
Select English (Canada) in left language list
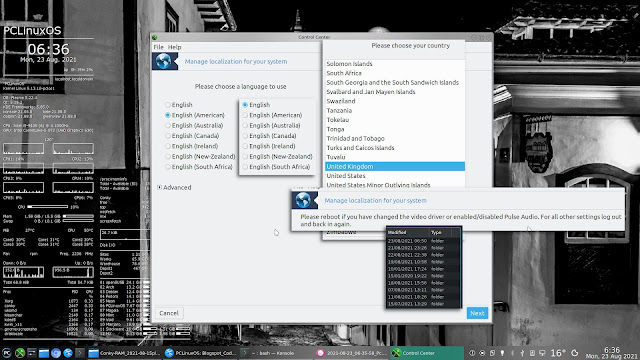[167, 136]
